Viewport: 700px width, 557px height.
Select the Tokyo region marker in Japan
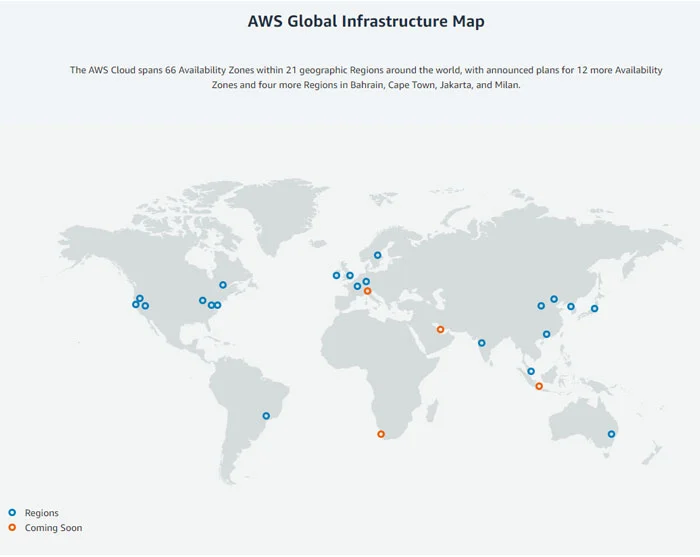[595, 308]
